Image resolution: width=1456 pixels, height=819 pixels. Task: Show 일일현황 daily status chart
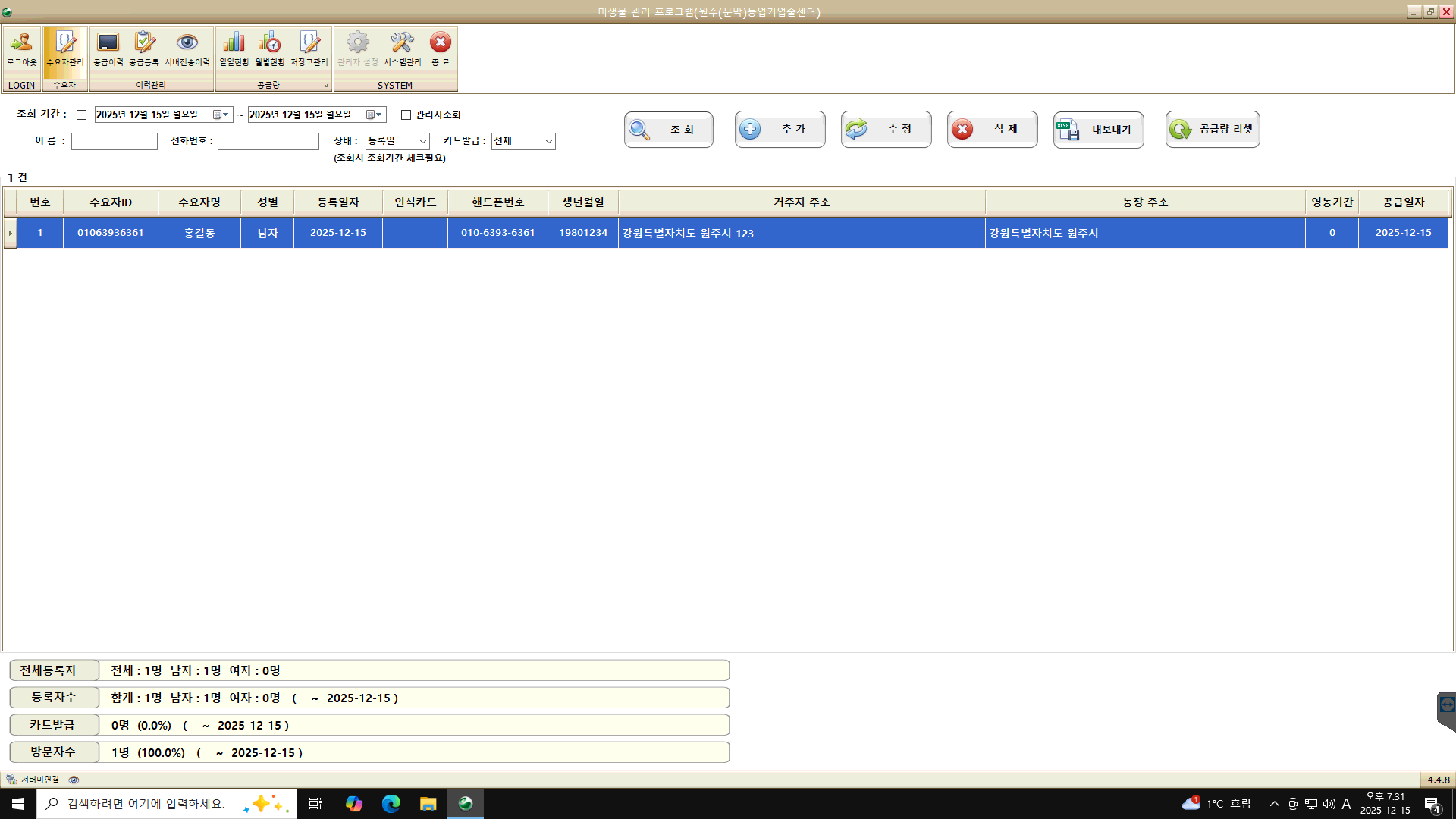tap(234, 49)
